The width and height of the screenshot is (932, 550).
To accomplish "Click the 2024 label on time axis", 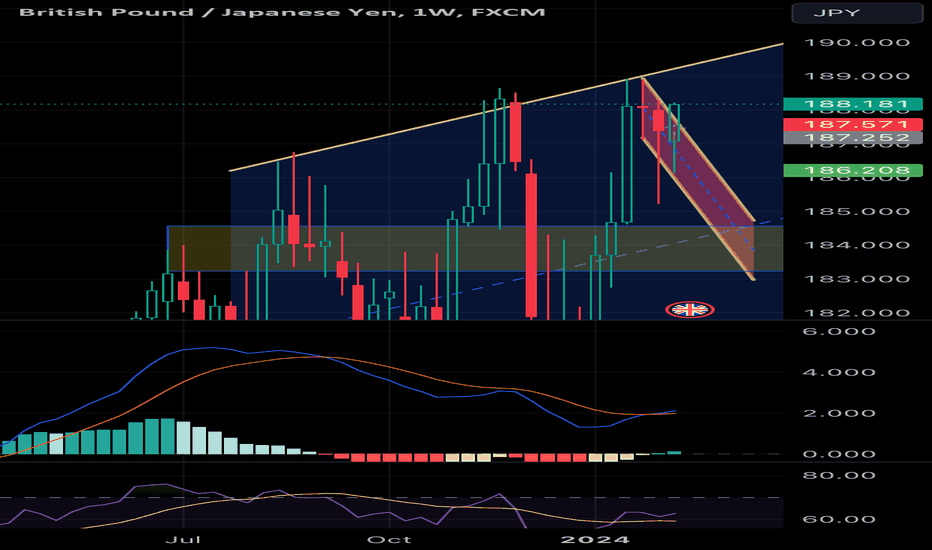I will click(595, 539).
